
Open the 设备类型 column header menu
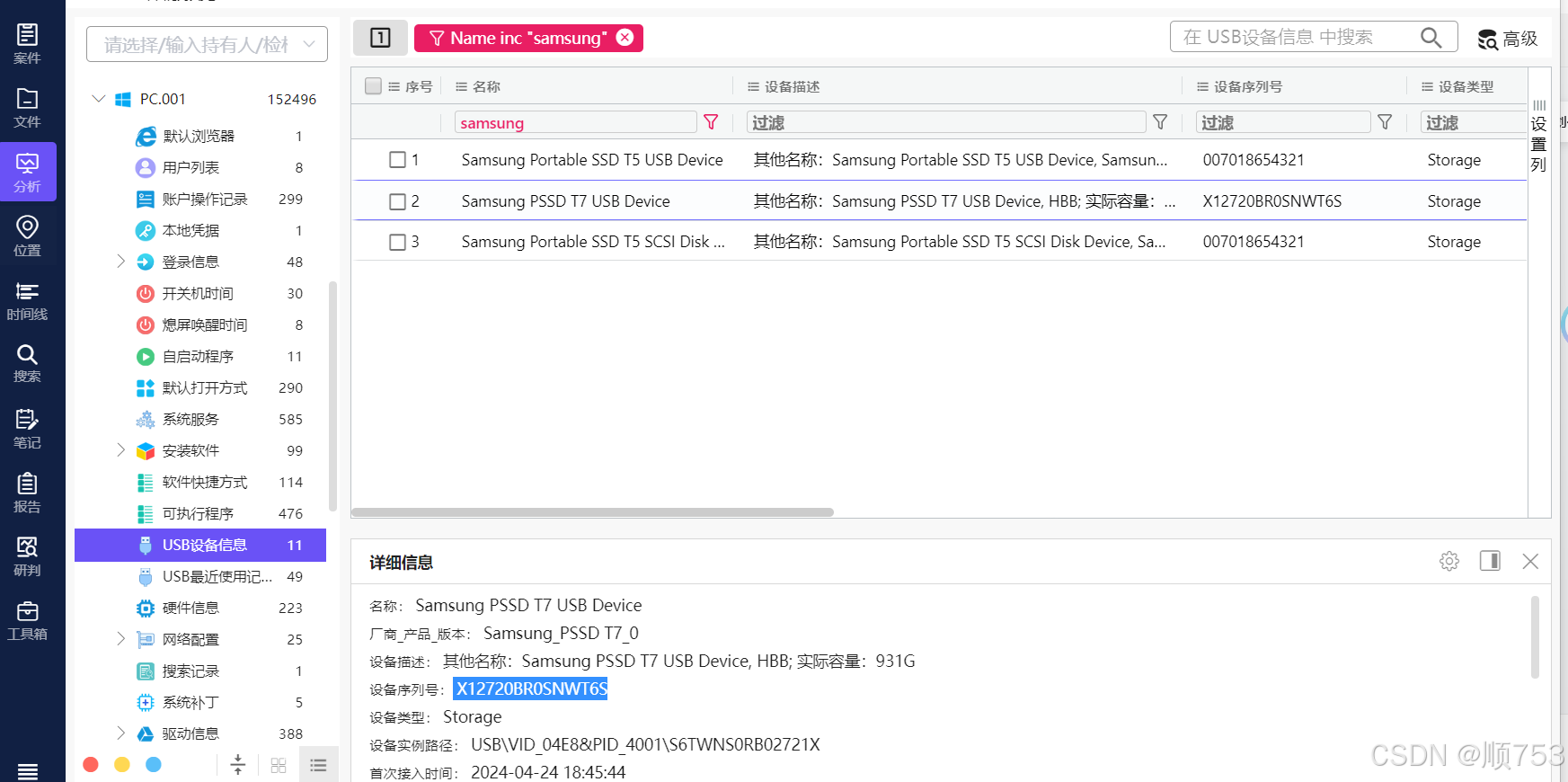click(x=1427, y=86)
